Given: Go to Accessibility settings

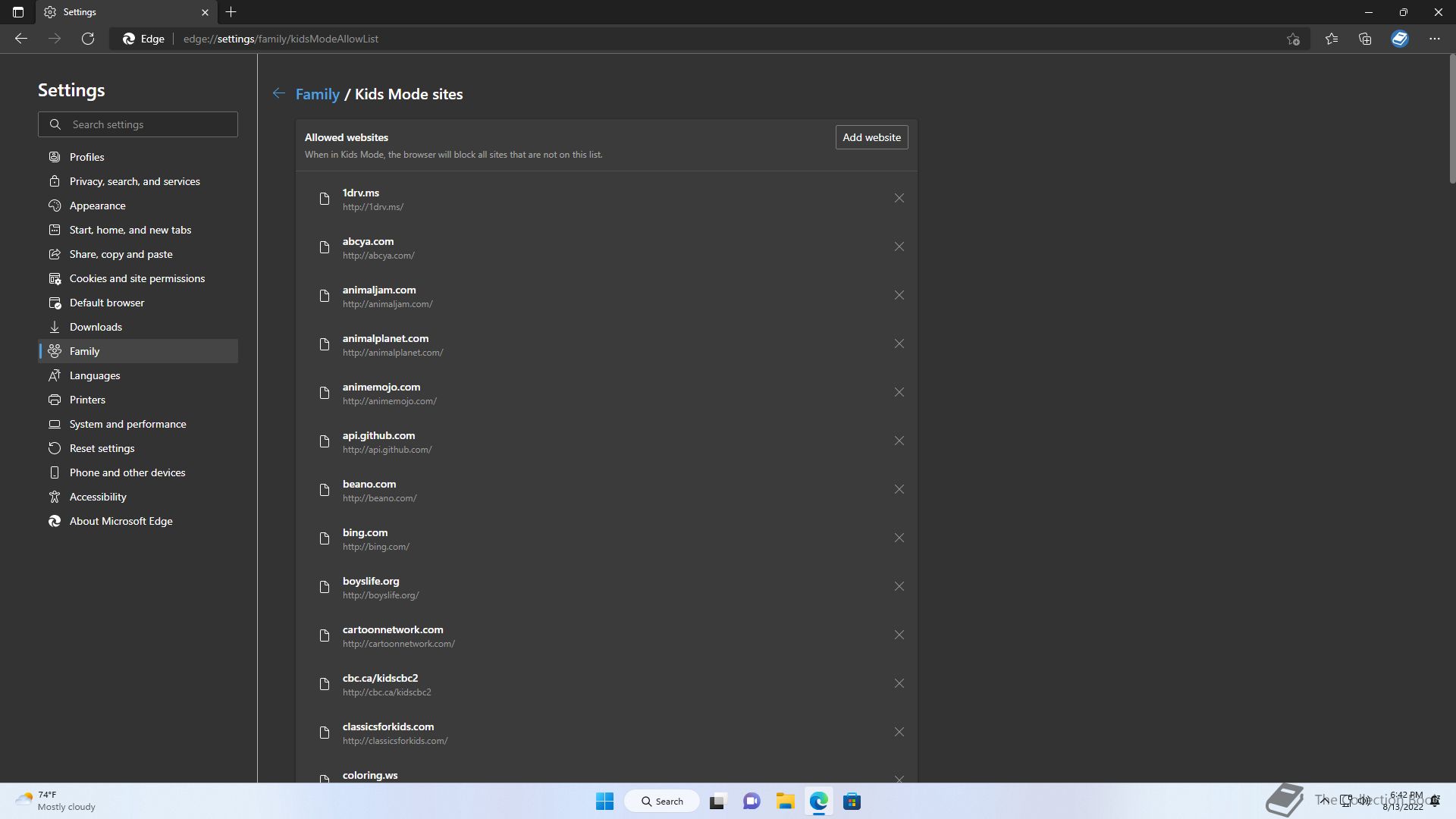Looking at the screenshot, I should tap(138, 497).
